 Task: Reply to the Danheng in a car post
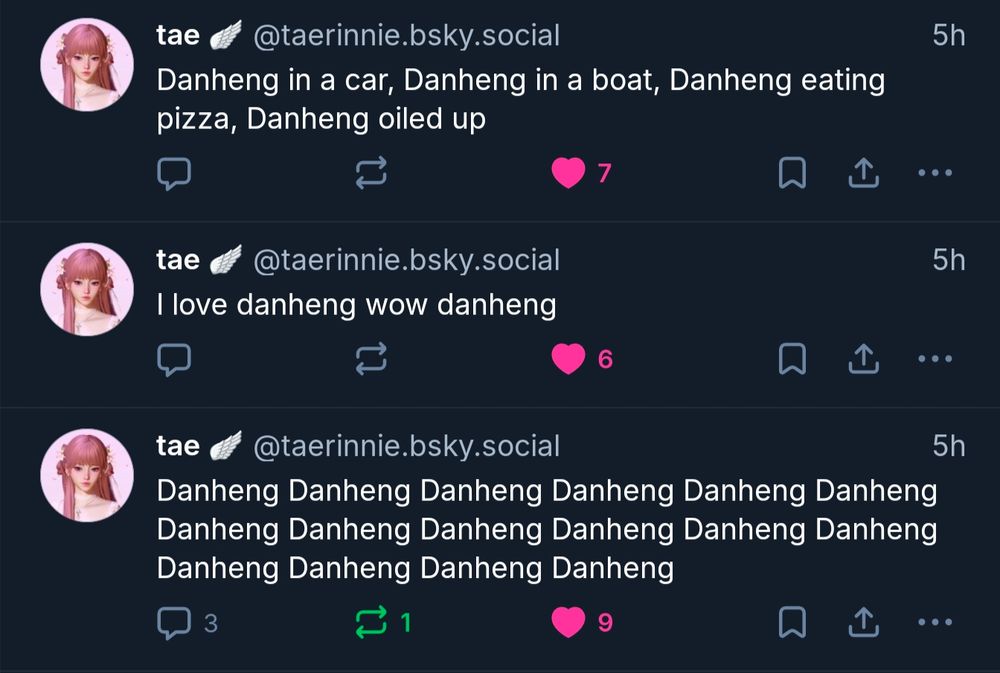point(173,173)
